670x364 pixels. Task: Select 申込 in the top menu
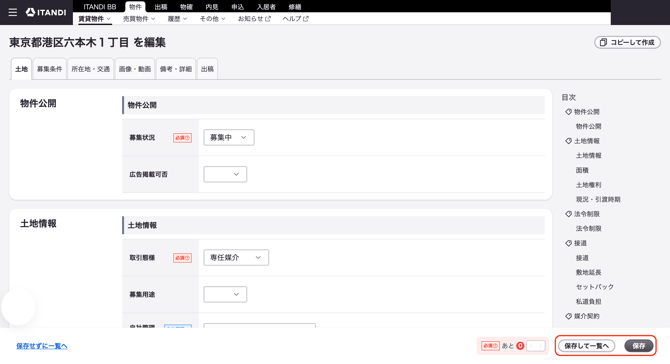pos(237,7)
